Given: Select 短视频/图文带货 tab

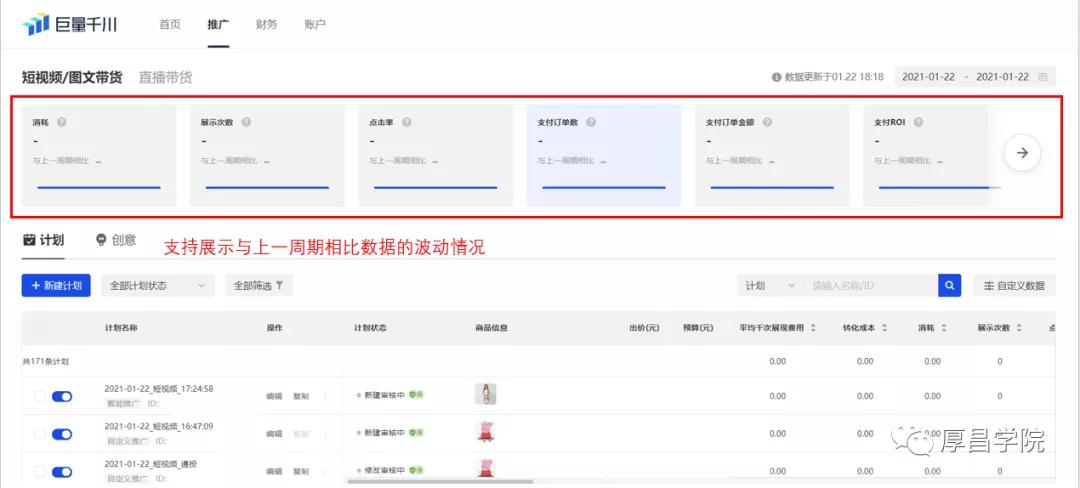Looking at the screenshot, I should click(x=72, y=77).
